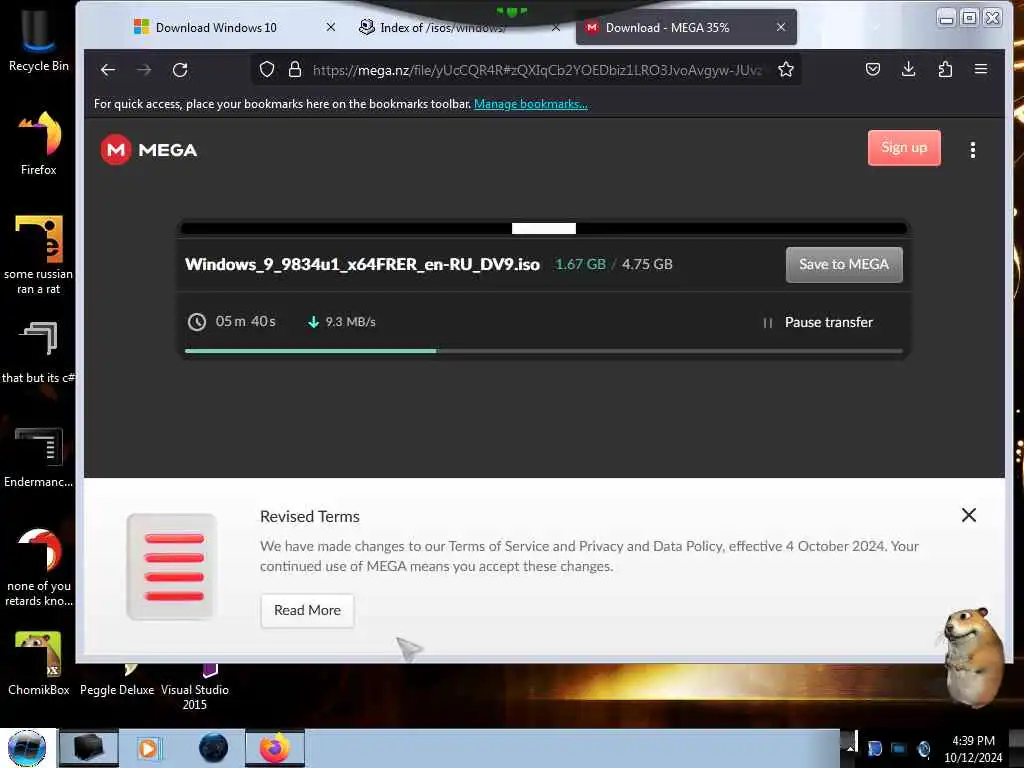Click the Firefox taskbar button

click(x=274, y=748)
